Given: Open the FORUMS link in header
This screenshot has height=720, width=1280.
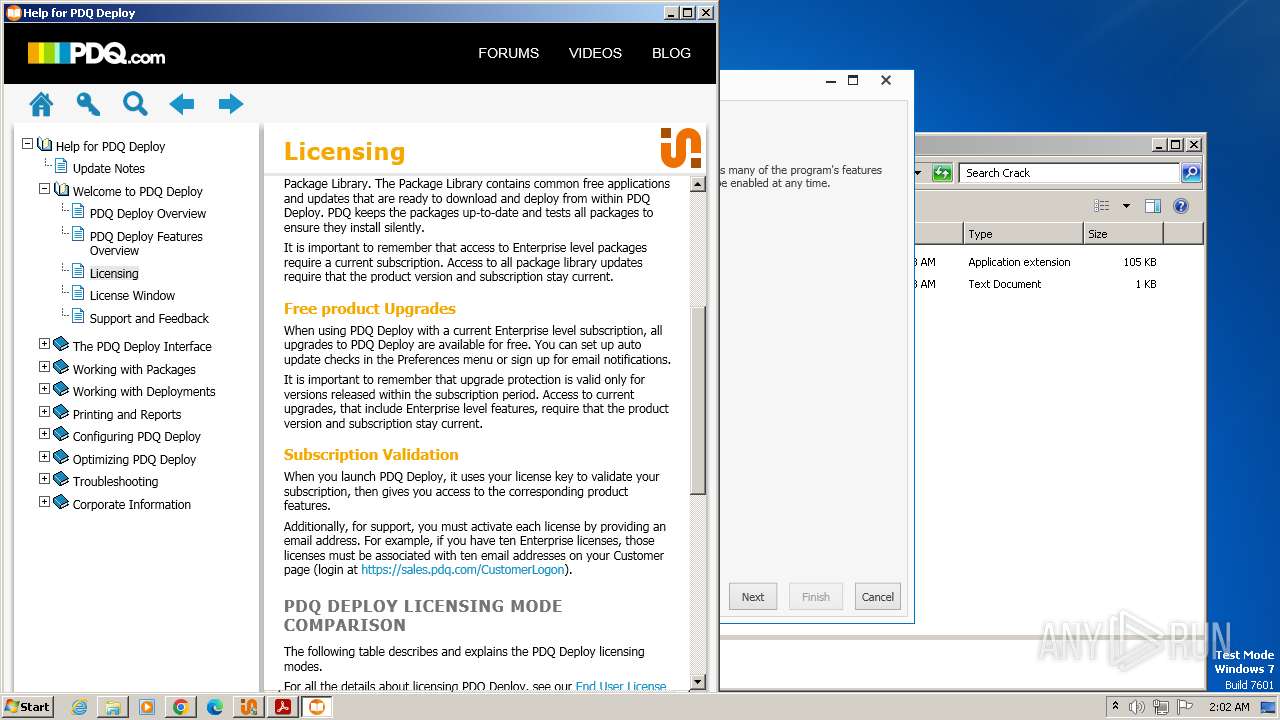Looking at the screenshot, I should [x=508, y=53].
